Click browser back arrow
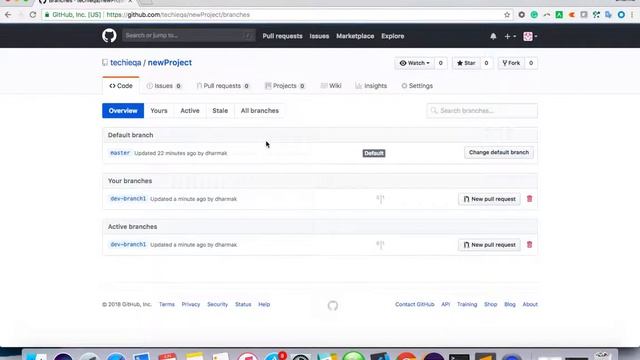640x360 pixels. 8,15
